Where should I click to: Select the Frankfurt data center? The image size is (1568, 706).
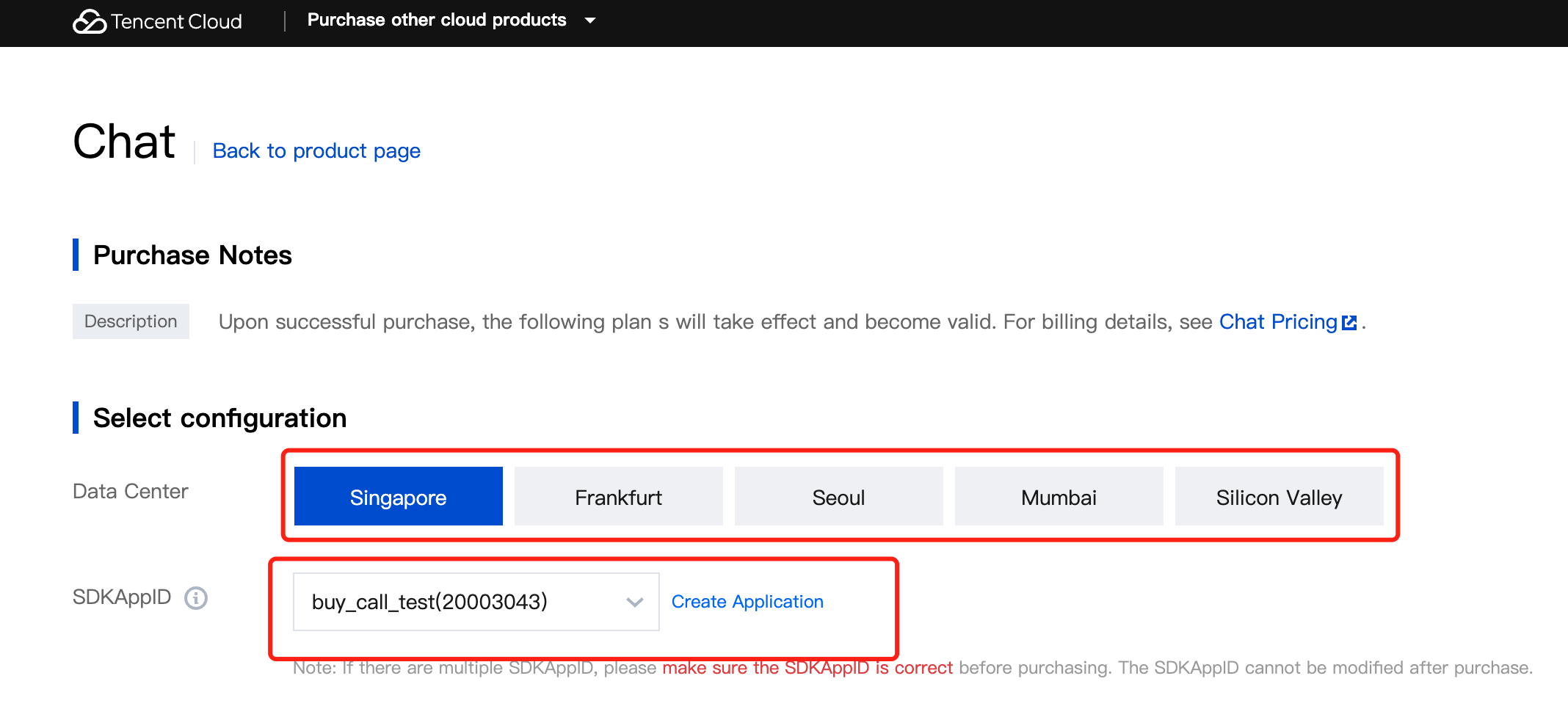pyautogui.click(x=618, y=497)
